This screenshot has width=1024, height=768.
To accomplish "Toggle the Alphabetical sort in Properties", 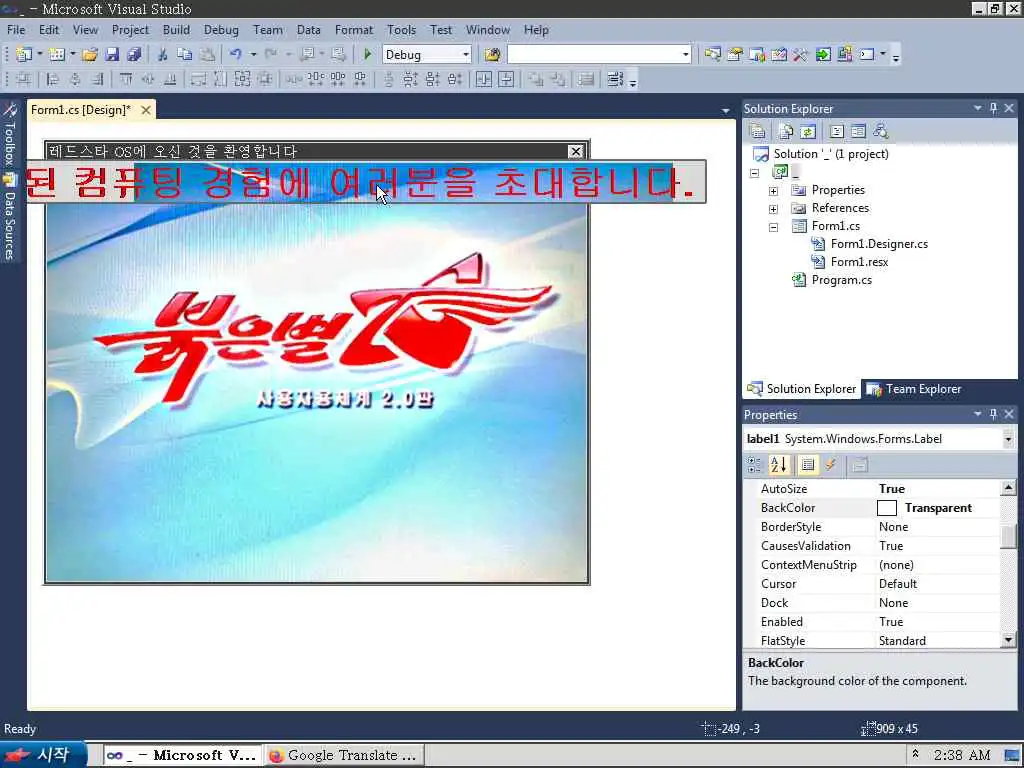I will point(778,465).
